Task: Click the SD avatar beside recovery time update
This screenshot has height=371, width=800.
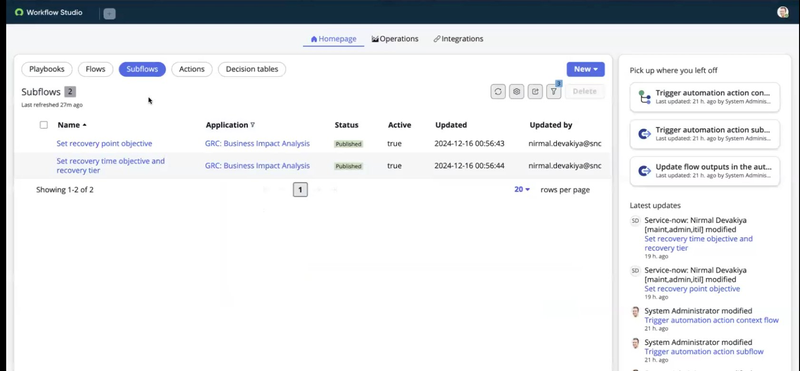Action: 635,221
